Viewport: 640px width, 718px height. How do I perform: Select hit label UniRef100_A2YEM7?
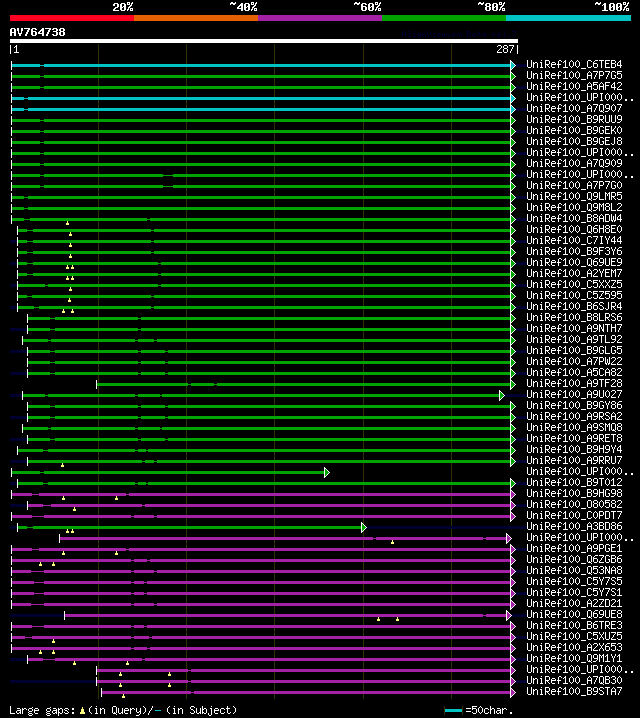[x=574, y=273]
